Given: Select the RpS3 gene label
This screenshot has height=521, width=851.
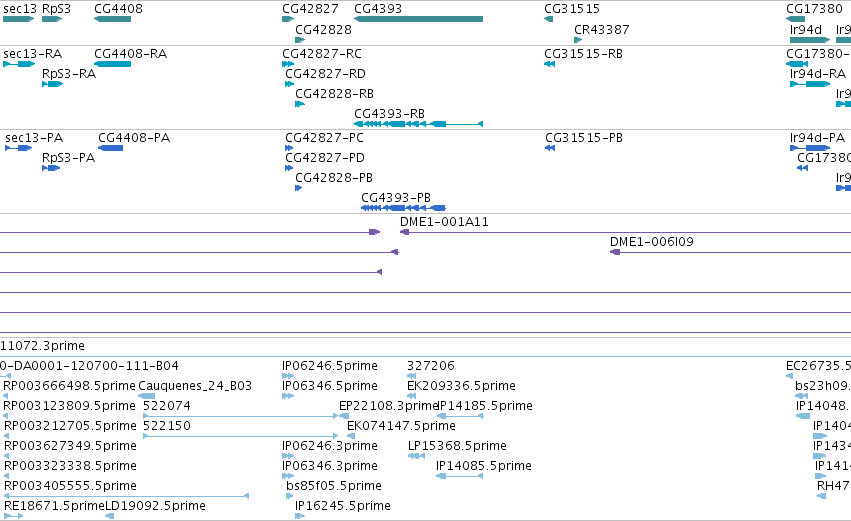Looking at the screenshot, I should click(x=56, y=9).
